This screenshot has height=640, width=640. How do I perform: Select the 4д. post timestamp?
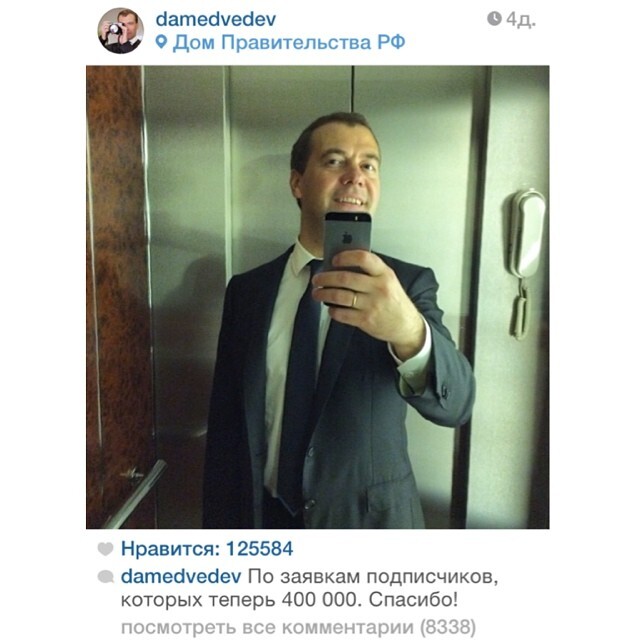(521, 19)
